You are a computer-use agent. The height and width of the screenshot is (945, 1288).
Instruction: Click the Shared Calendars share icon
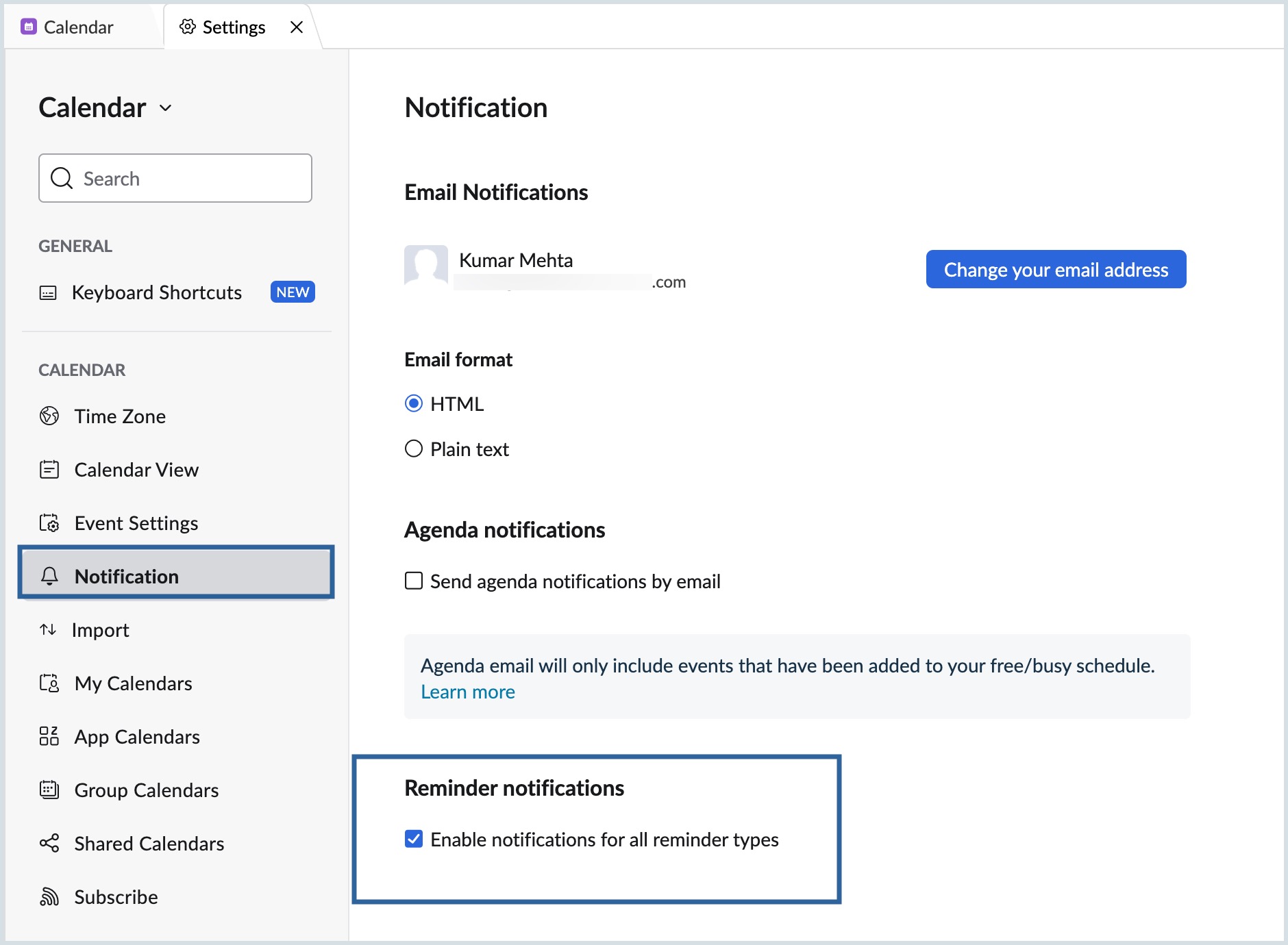coord(49,843)
